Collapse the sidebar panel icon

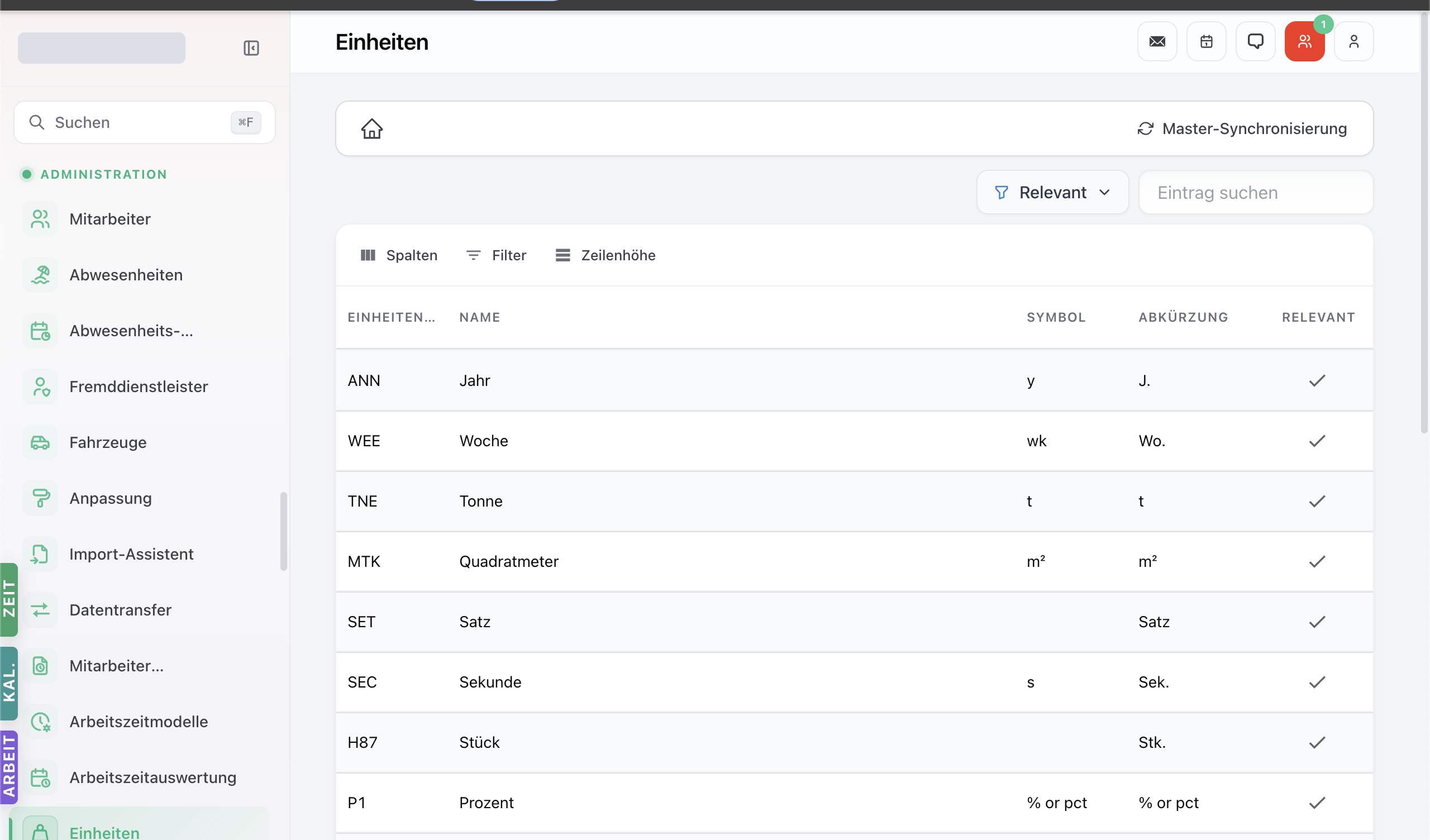251,48
